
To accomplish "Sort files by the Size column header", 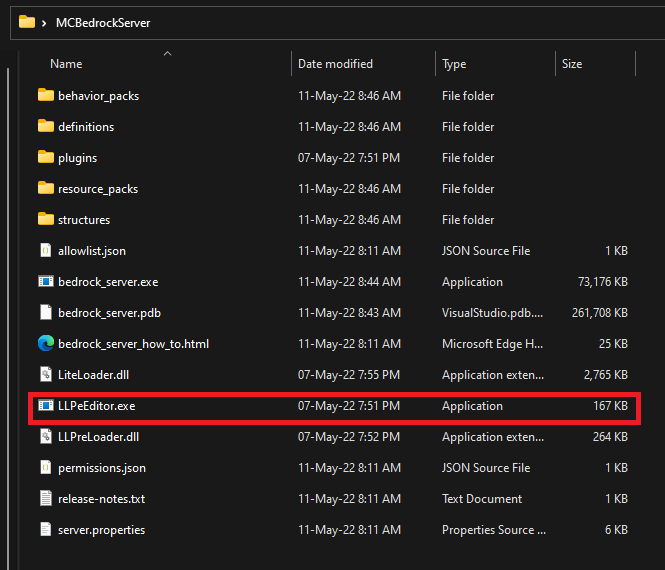I will point(572,64).
